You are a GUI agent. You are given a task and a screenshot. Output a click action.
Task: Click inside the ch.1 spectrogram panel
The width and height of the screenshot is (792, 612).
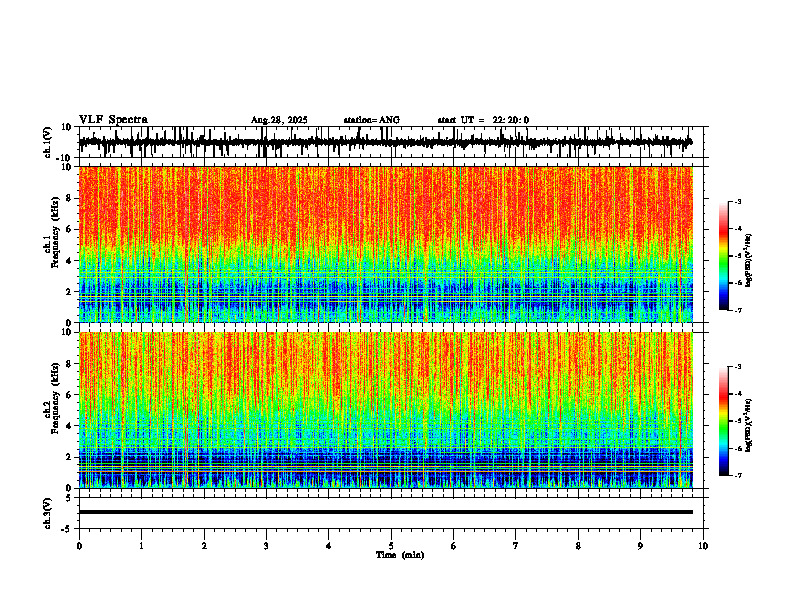point(385,244)
